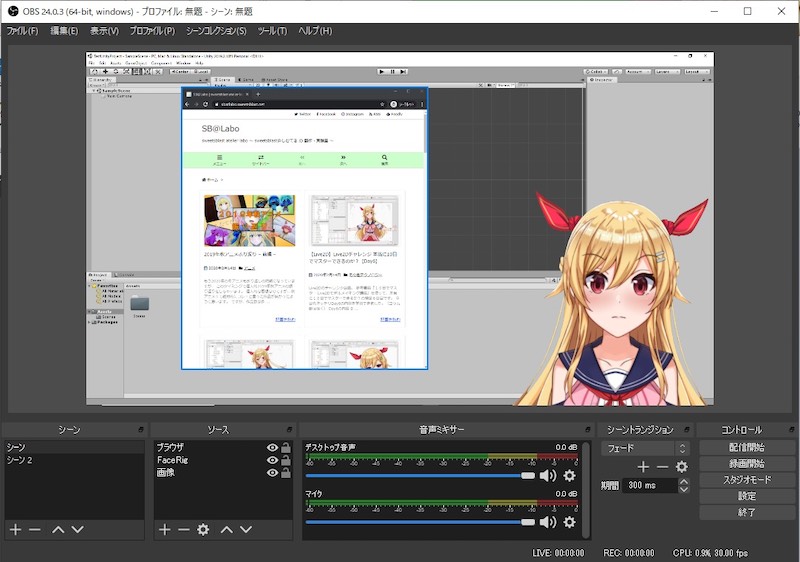Click the 300 ms duration field
Viewport: 800px width, 562px height.
click(651, 485)
